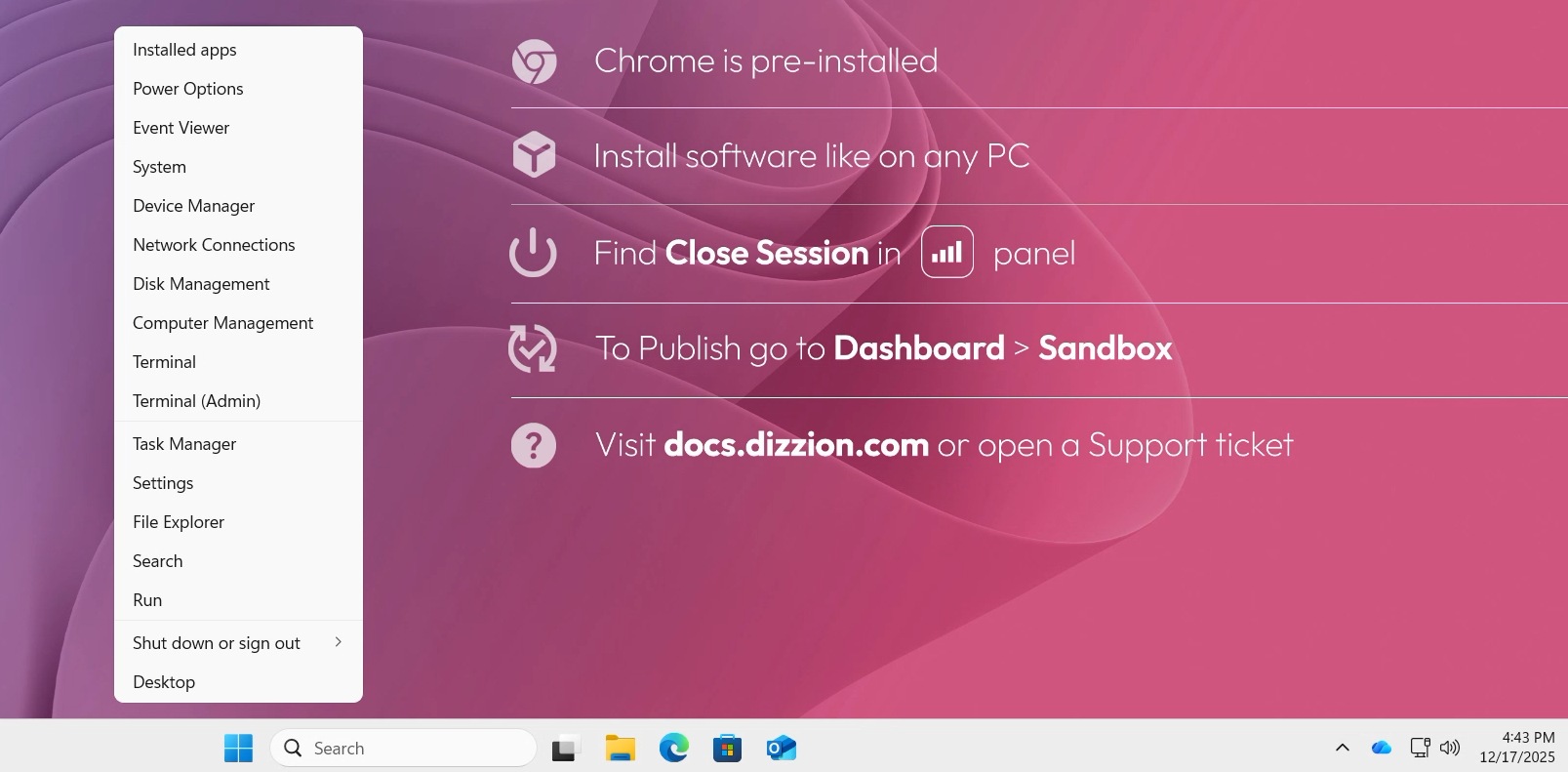Open Disk Management from the menu
1568x772 pixels.
[238, 284]
